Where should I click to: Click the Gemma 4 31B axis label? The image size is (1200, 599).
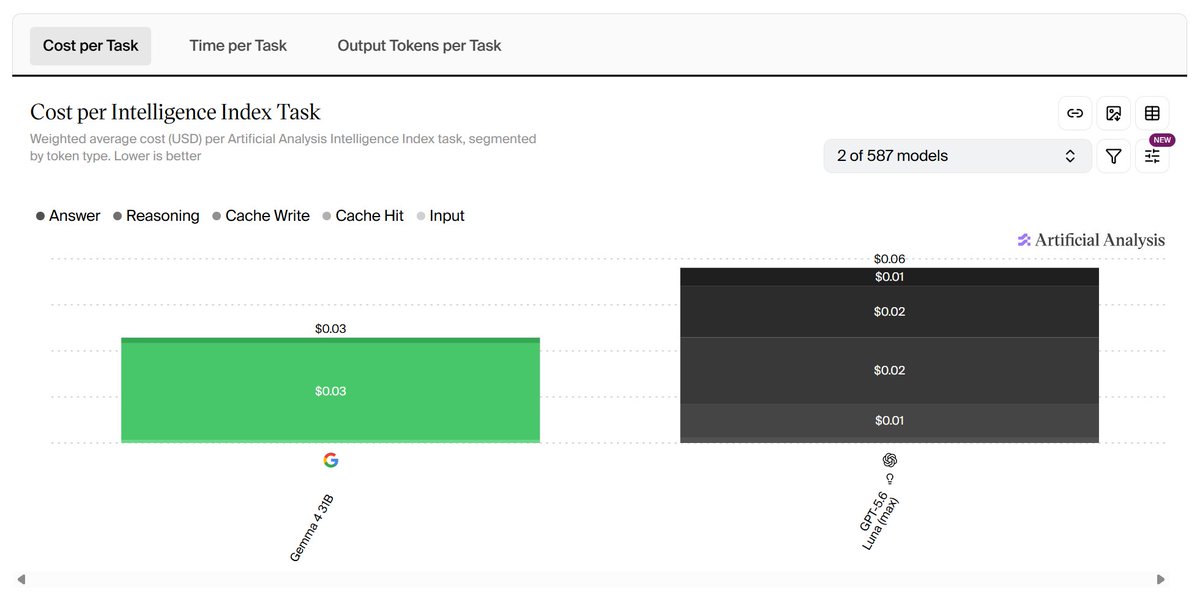click(x=311, y=527)
